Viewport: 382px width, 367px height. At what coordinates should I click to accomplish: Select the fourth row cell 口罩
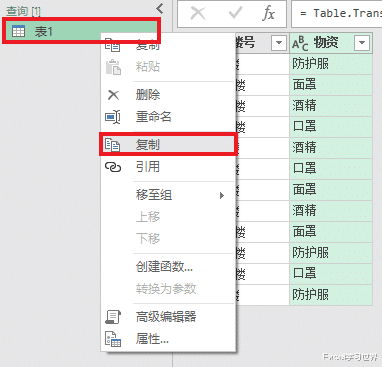[x=331, y=127]
